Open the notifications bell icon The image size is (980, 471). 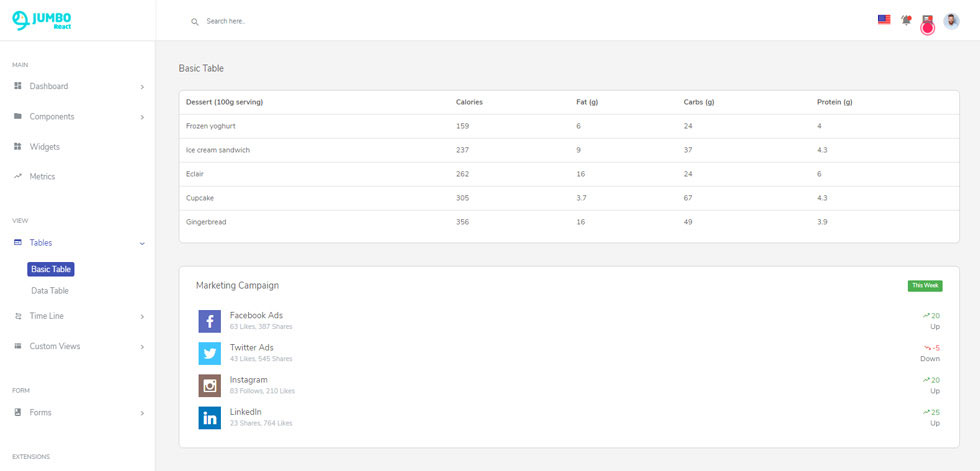(x=906, y=21)
